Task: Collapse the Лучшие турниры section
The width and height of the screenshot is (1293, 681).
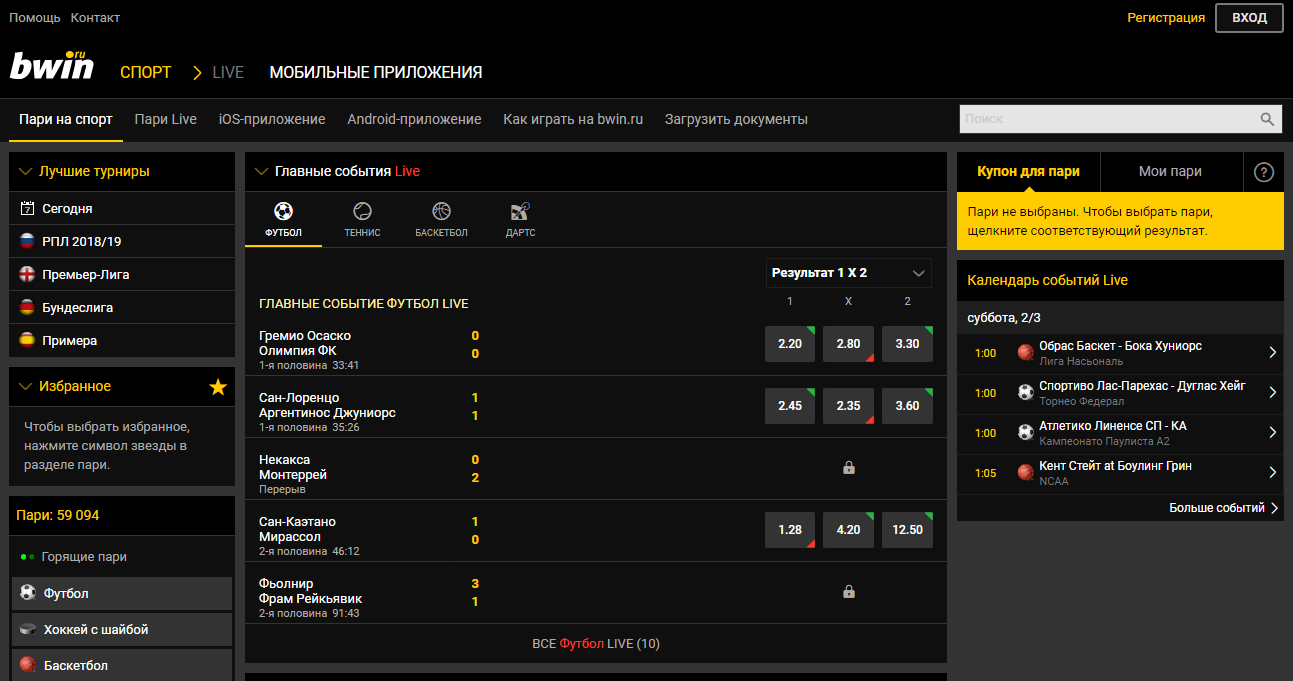Action: (x=26, y=171)
